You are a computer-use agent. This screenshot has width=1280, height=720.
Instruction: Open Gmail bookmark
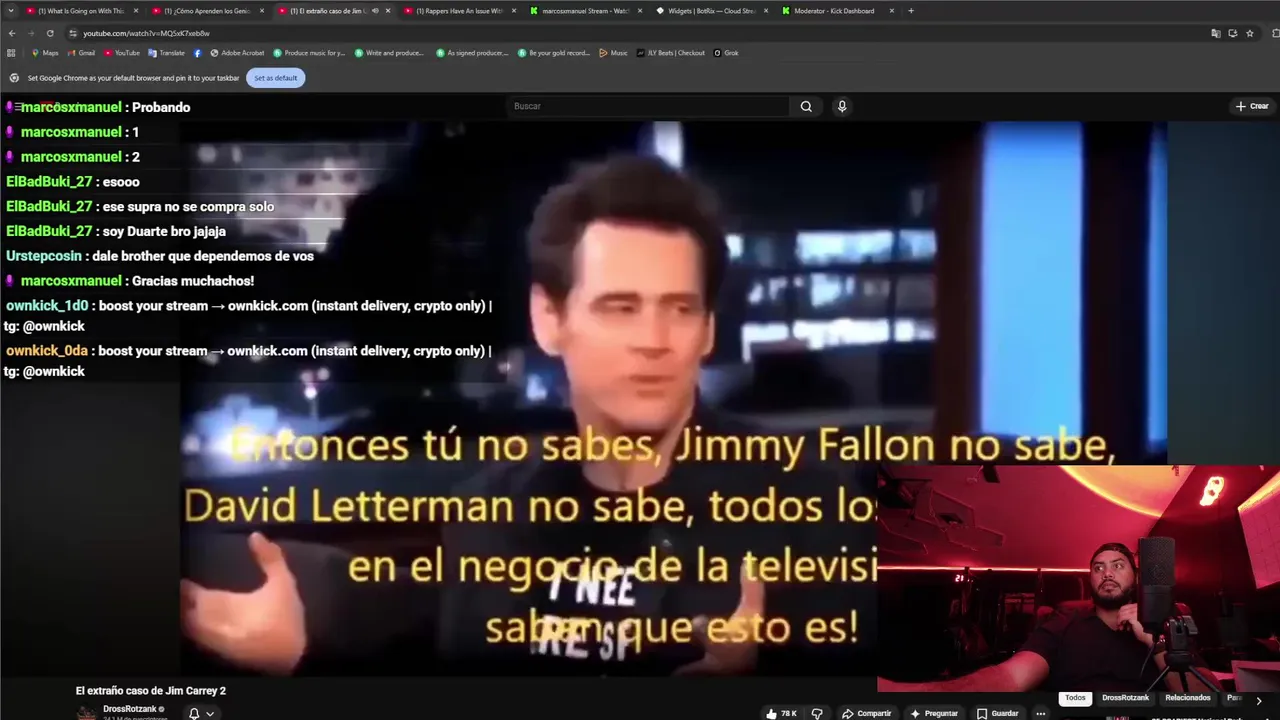click(x=81, y=53)
